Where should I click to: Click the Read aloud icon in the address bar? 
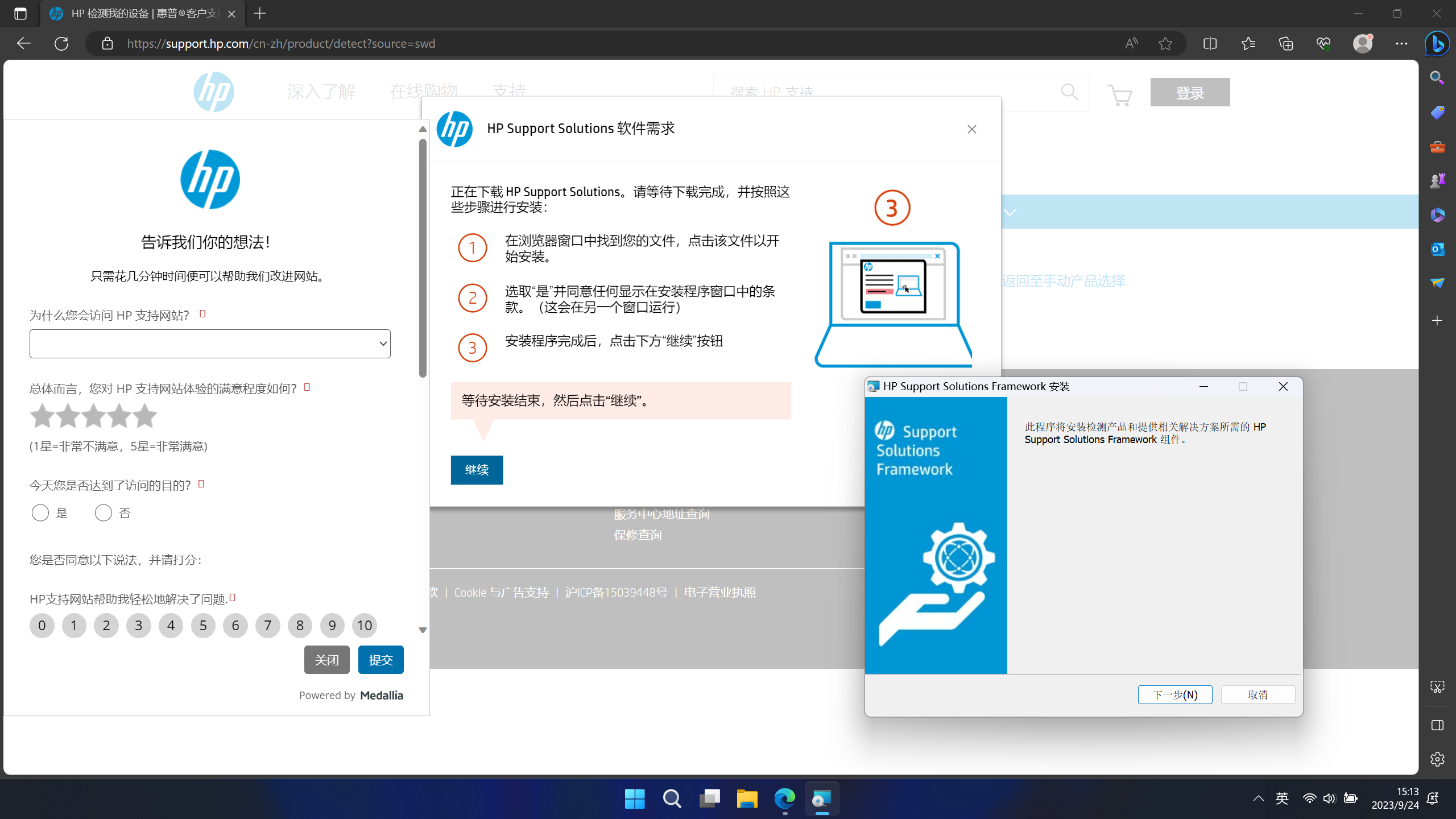point(1131,44)
